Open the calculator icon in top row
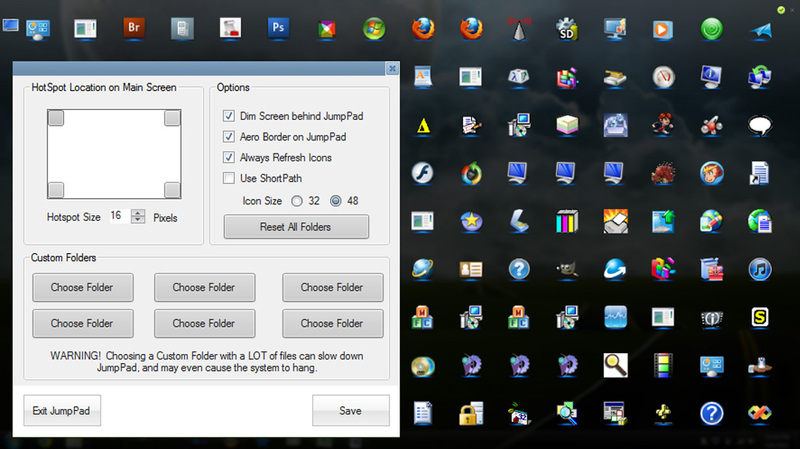 click(182, 29)
